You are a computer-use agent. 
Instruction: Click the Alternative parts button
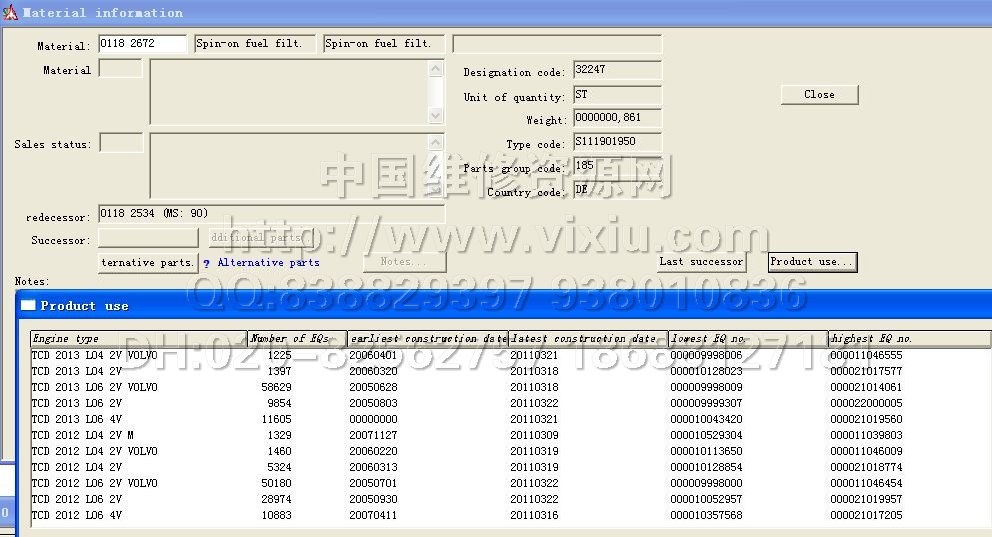pos(148,263)
